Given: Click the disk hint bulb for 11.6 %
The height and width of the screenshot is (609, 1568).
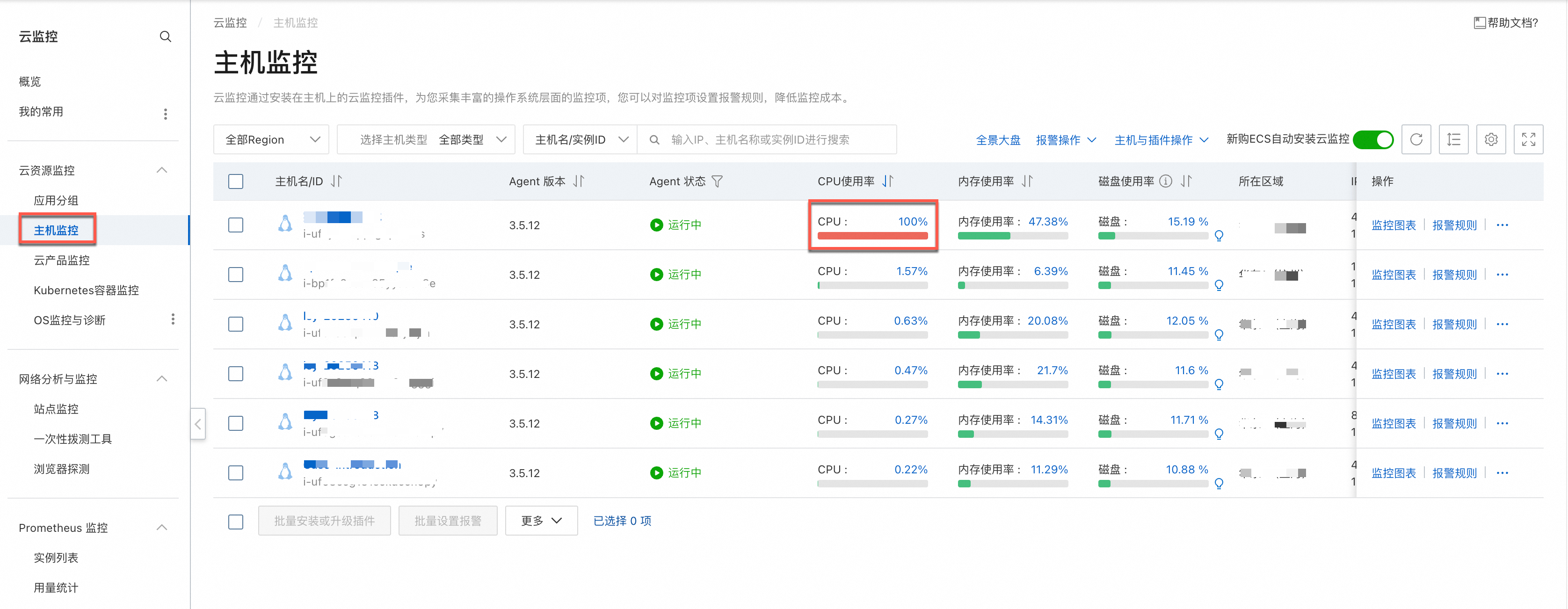Looking at the screenshot, I should coord(1219,384).
